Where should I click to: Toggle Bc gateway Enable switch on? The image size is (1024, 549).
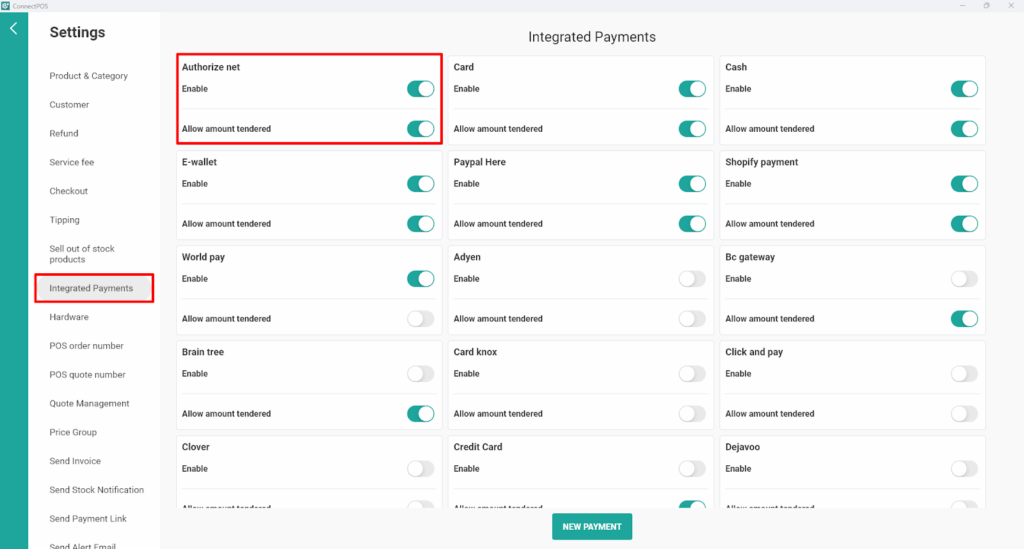[x=963, y=279]
